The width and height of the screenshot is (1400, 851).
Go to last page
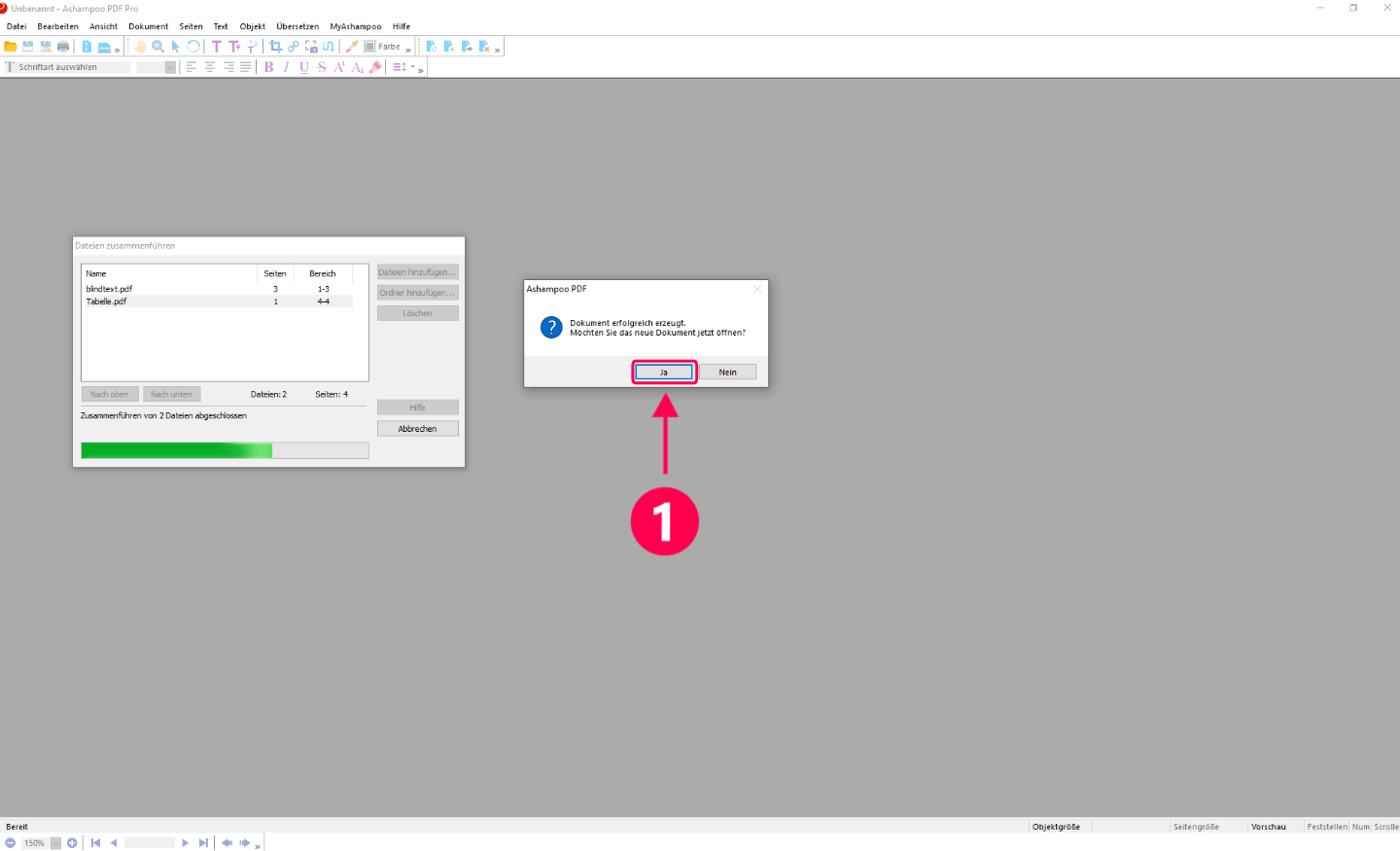pyautogui.click(x=203, y=843)
